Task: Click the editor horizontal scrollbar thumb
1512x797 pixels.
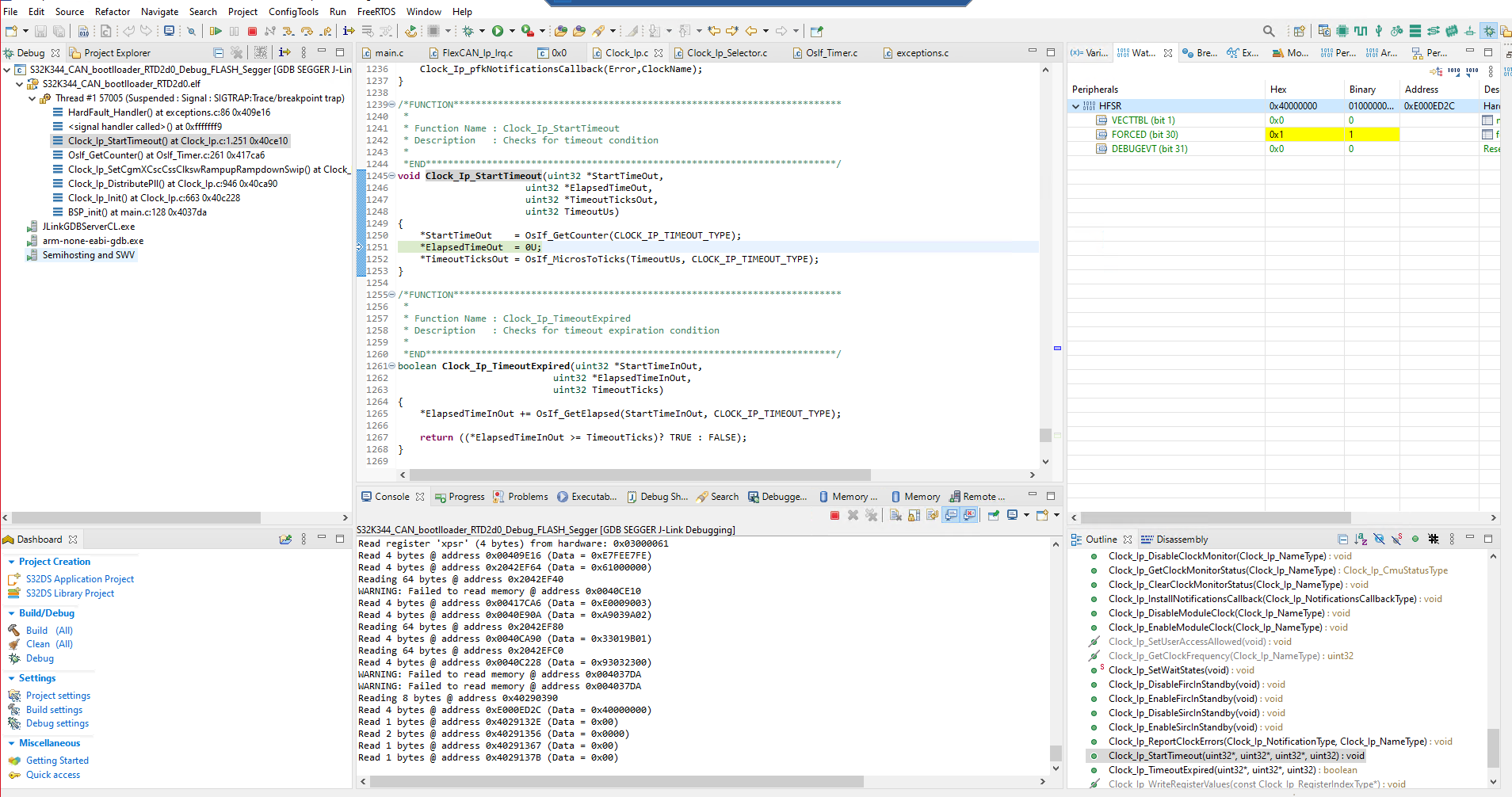Action: (x=640, y=475)
